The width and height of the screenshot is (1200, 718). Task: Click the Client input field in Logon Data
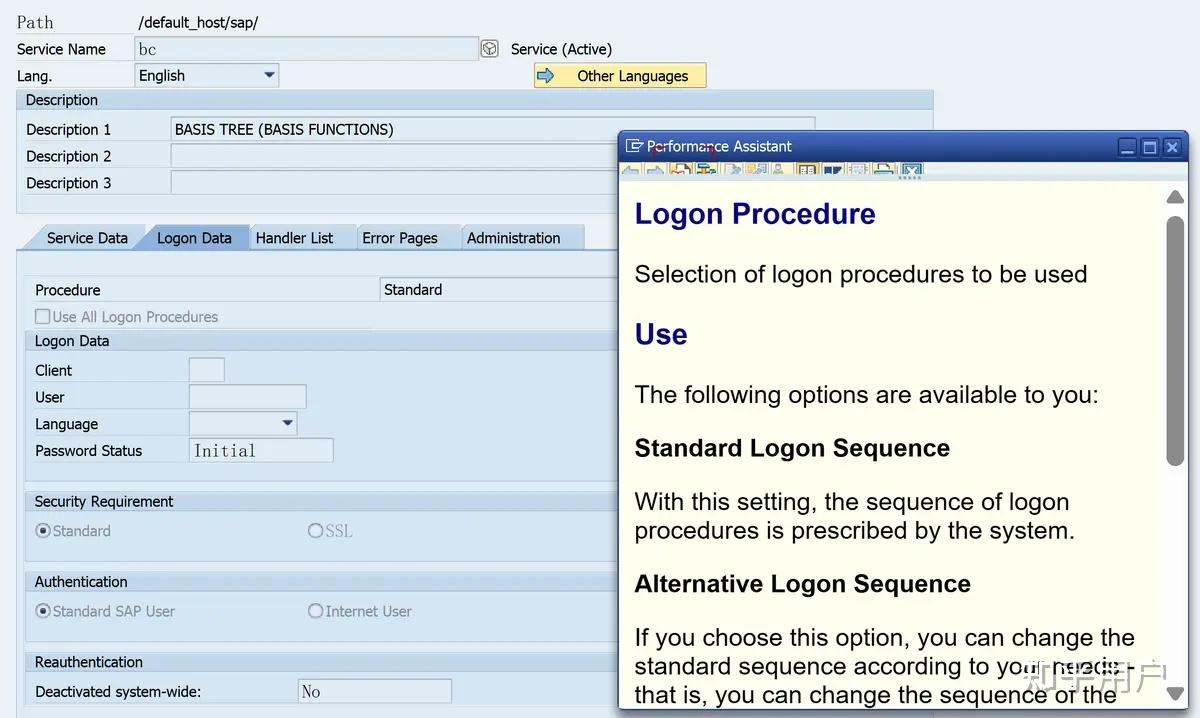(x=206, y=369)
